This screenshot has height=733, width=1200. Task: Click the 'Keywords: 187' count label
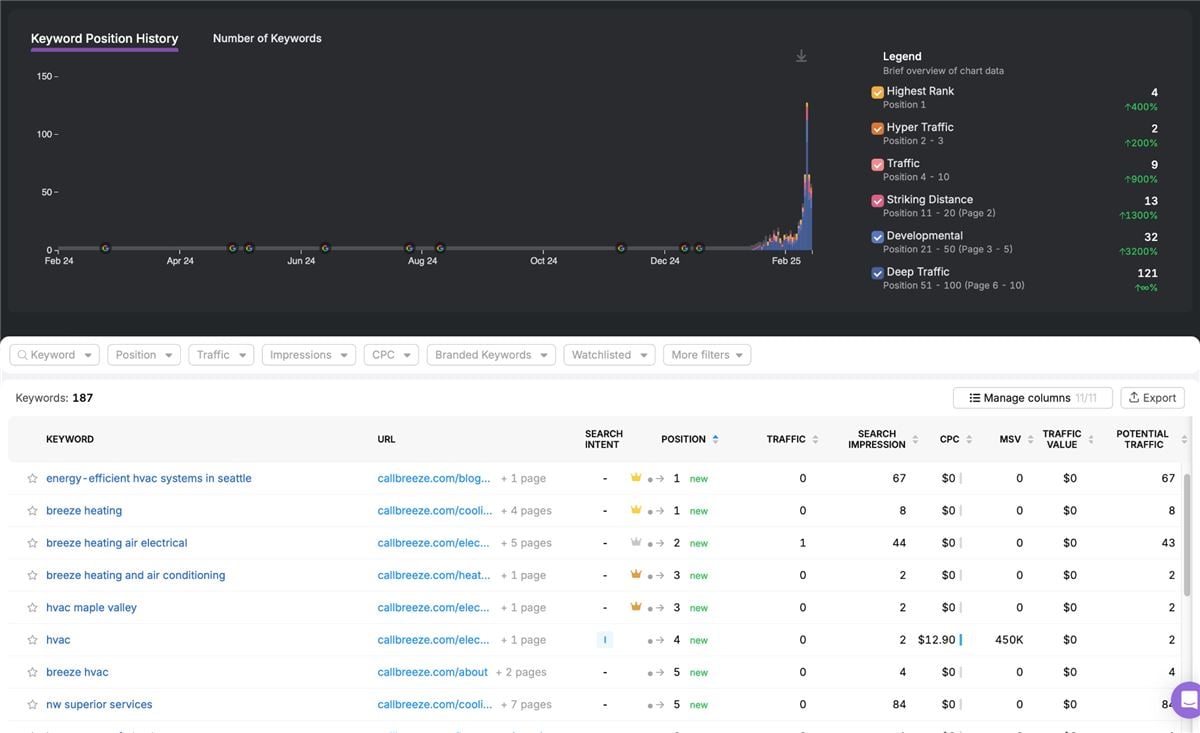(54, 398)
